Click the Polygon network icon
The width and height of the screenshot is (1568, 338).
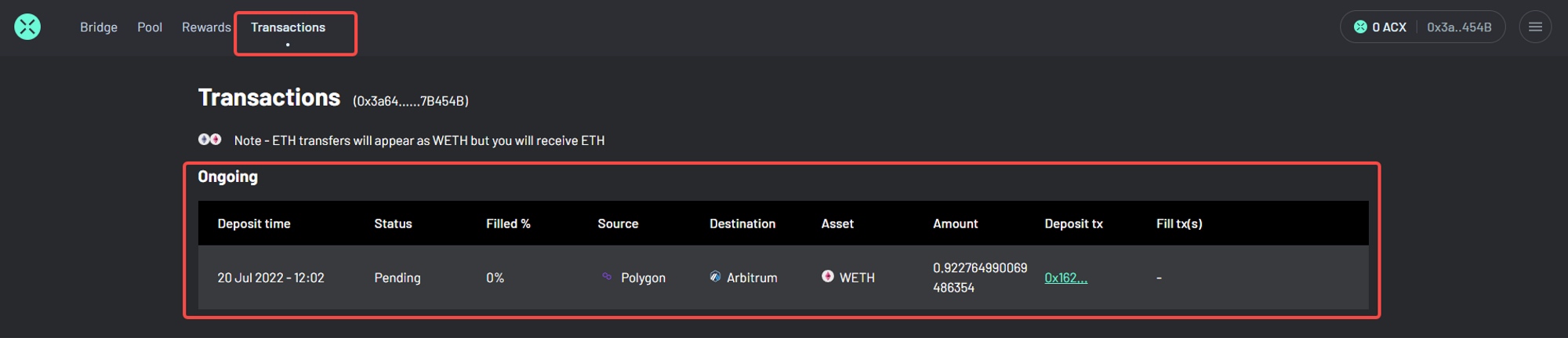click(607, 276)
